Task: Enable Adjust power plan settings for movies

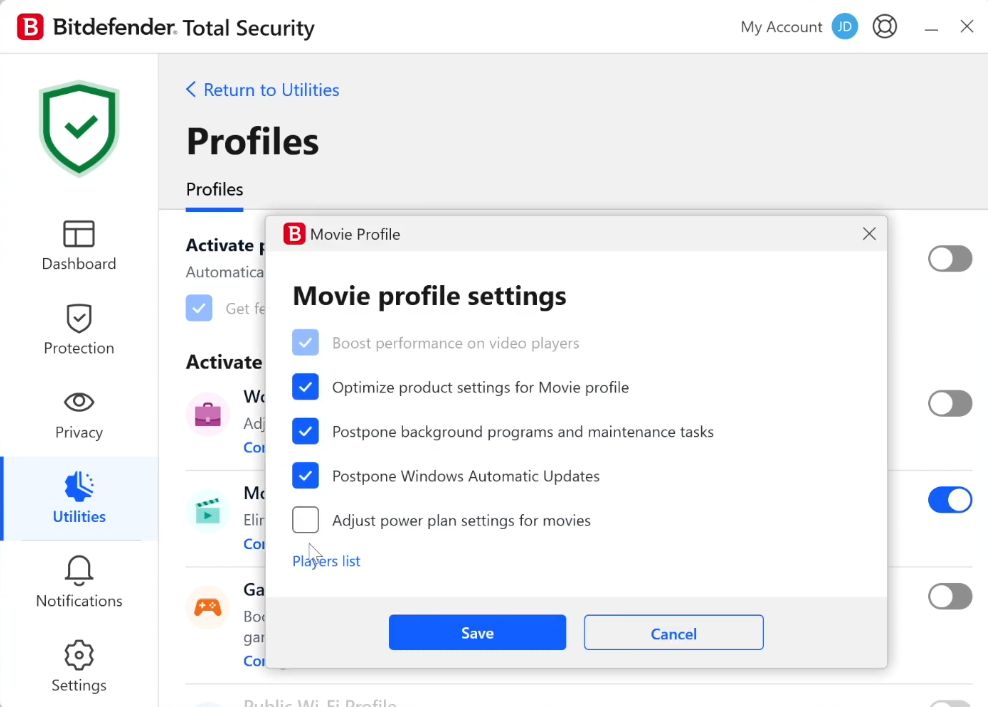Action: click(306, 520)
